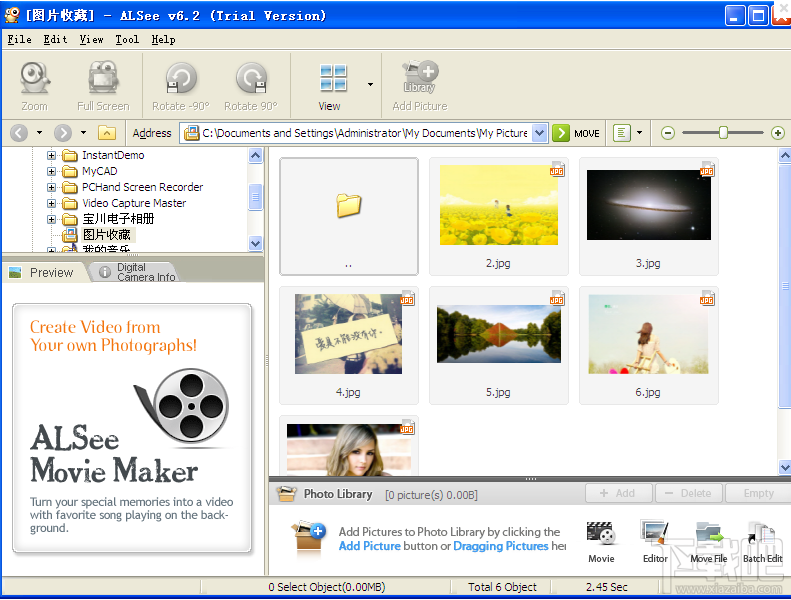Switch to the Preview tab
The image size is (791, 600).
tap(42, 272)
